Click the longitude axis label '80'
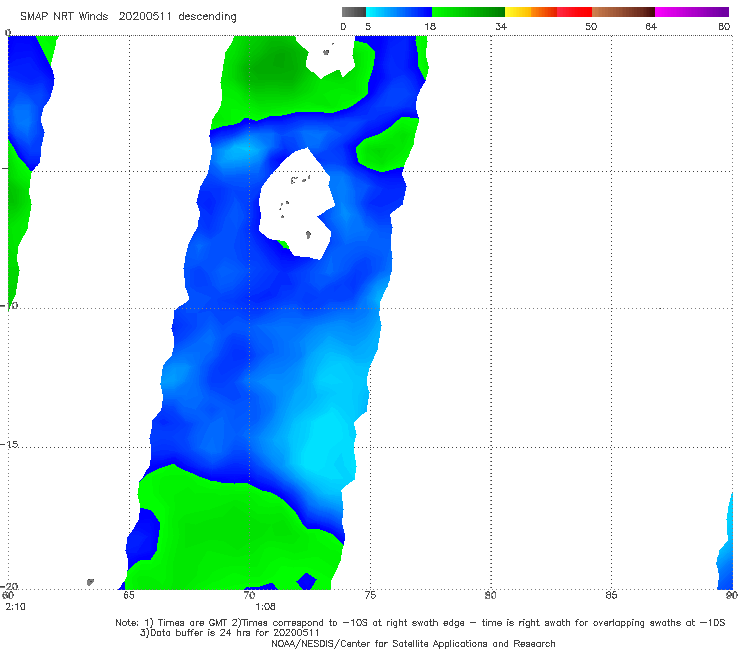The image size is (740, 650). click(490, 595)
